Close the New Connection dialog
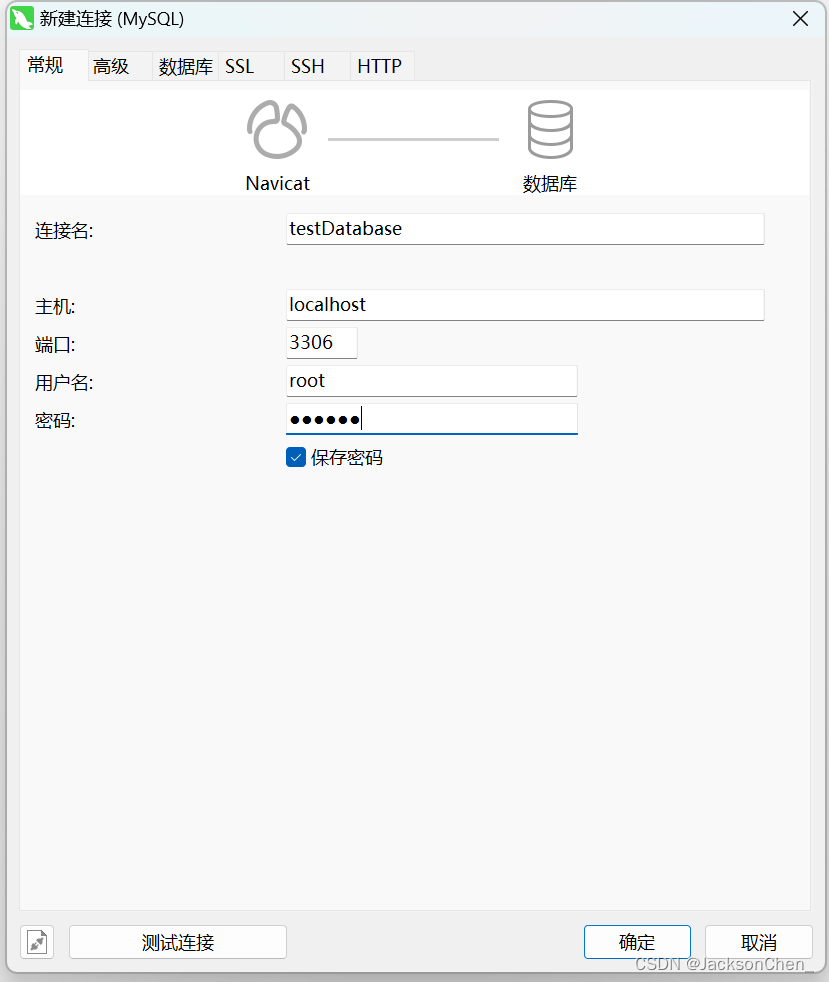The width and height of the screenshot is (829, 982). coord(800,19)
